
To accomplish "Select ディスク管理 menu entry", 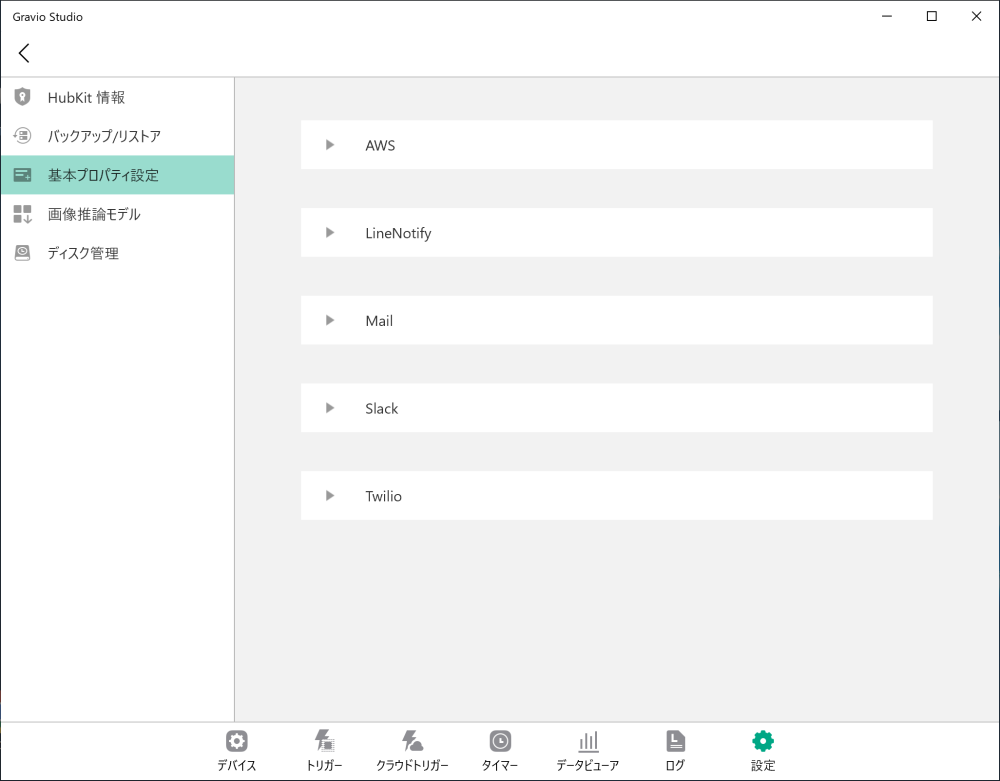I will point(117,253).
